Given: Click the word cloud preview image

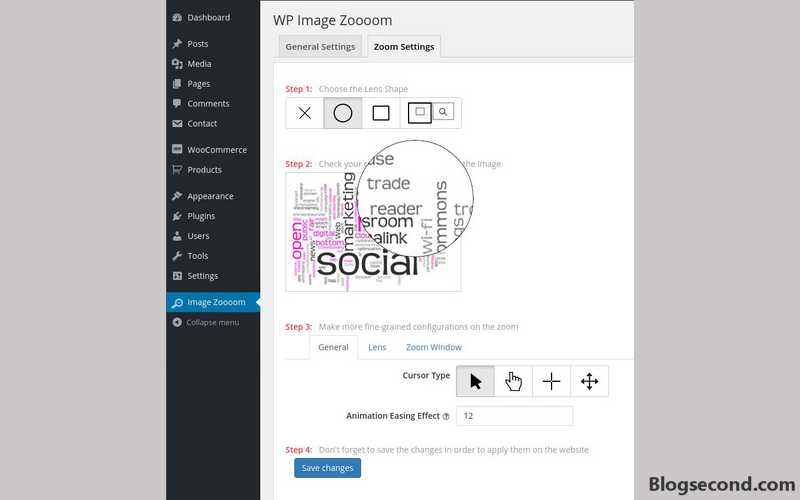Looking at the screenshot, I should point(373,232).
